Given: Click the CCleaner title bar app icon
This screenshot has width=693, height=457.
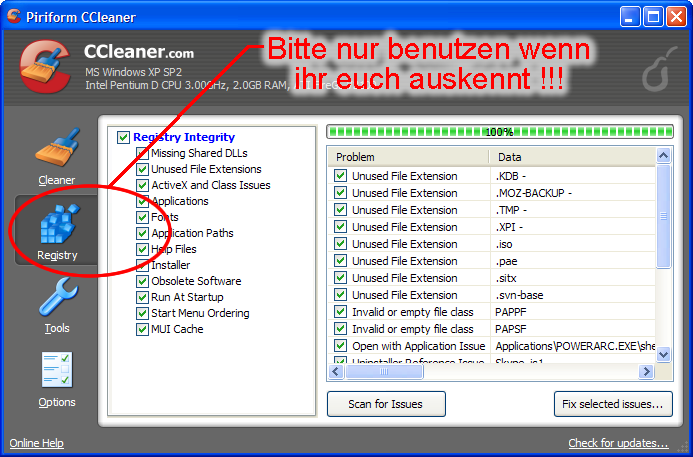Looking at the screenshot, I should pos(14,16).
